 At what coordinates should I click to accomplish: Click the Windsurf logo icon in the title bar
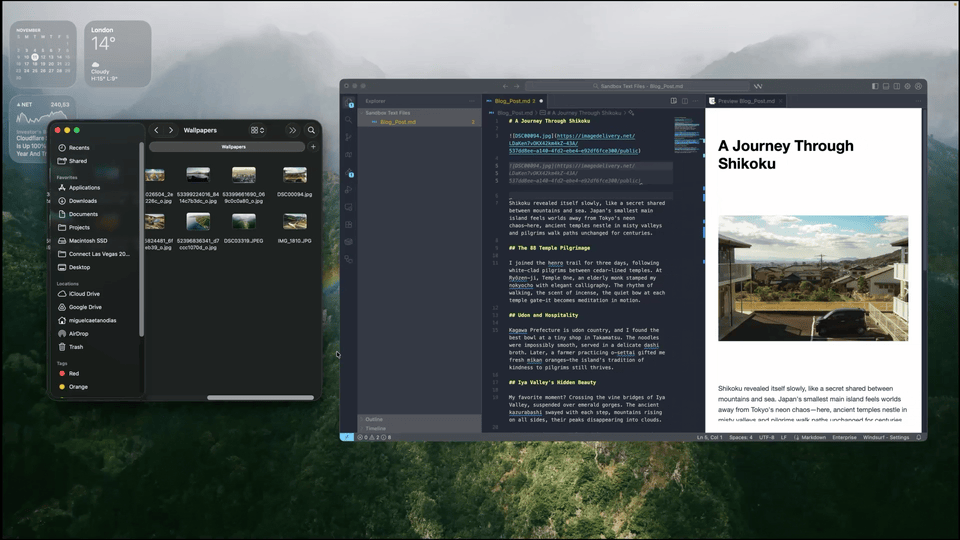(x=758, y=86)
